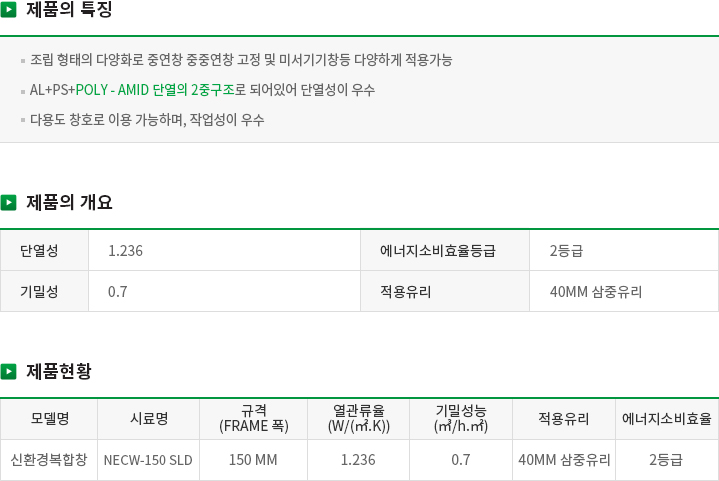The width and height of the screenshot is (719, 481).
Task: Click the 열관류율 column header
Action: pos(359,419)
